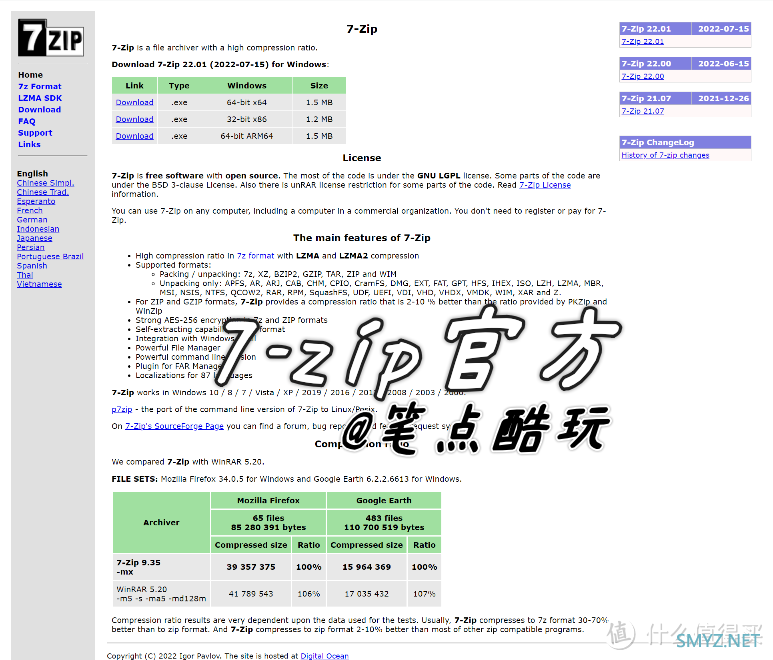The image size is (773, 660).
Task: Open the p7zip link
Action: tap(122, 410)
